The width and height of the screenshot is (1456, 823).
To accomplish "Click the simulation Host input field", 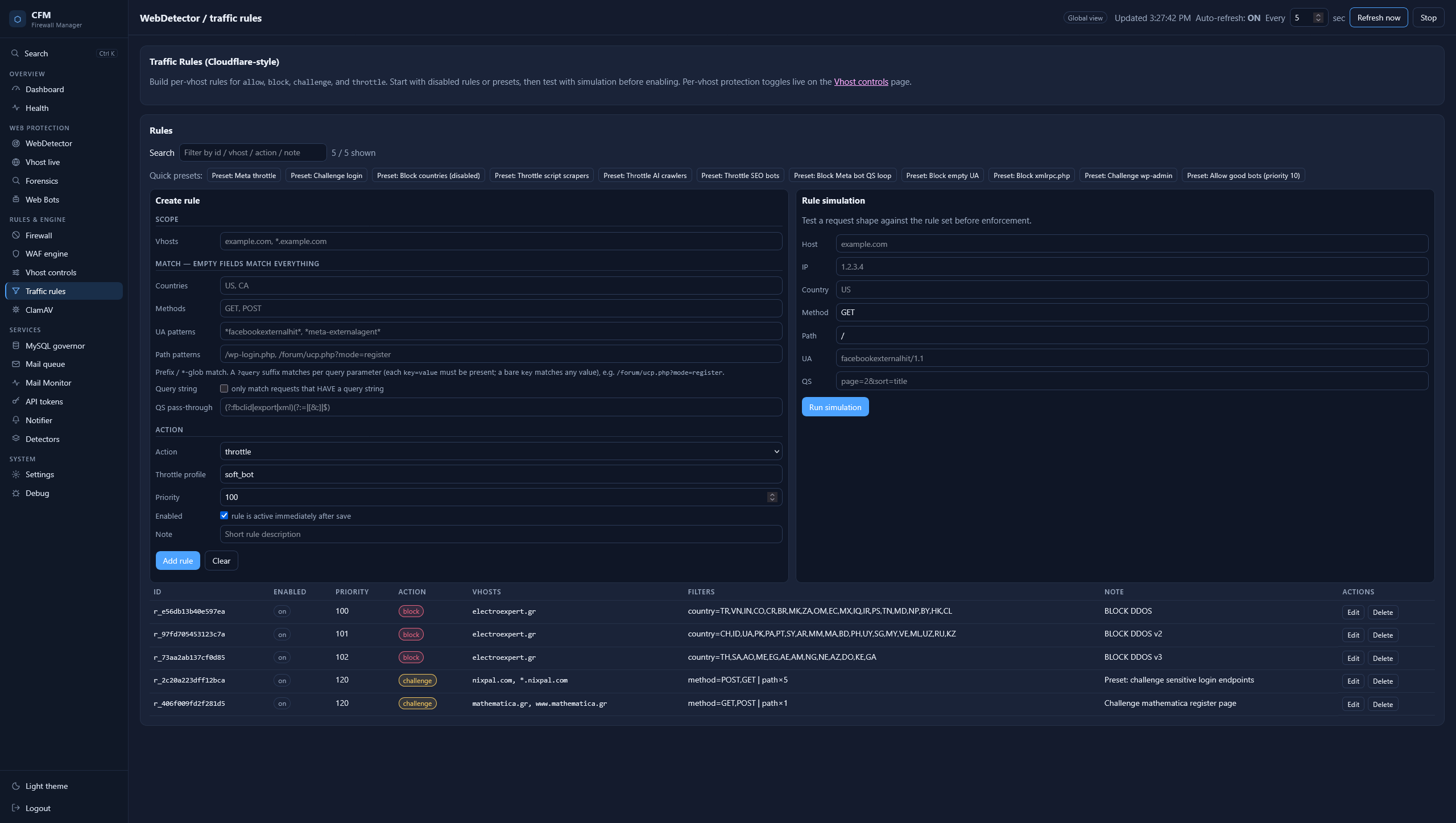I will pyautogui.click(x=1132, y=244).
